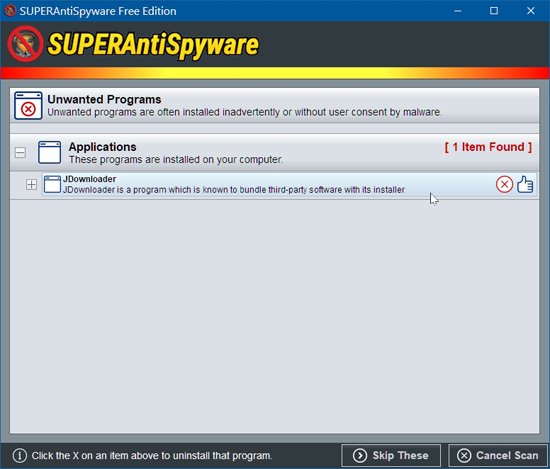Image resolution: width=550 pixels, height=469 pixels.
Task: Expand the JDownloader item details
Action: 31,185
